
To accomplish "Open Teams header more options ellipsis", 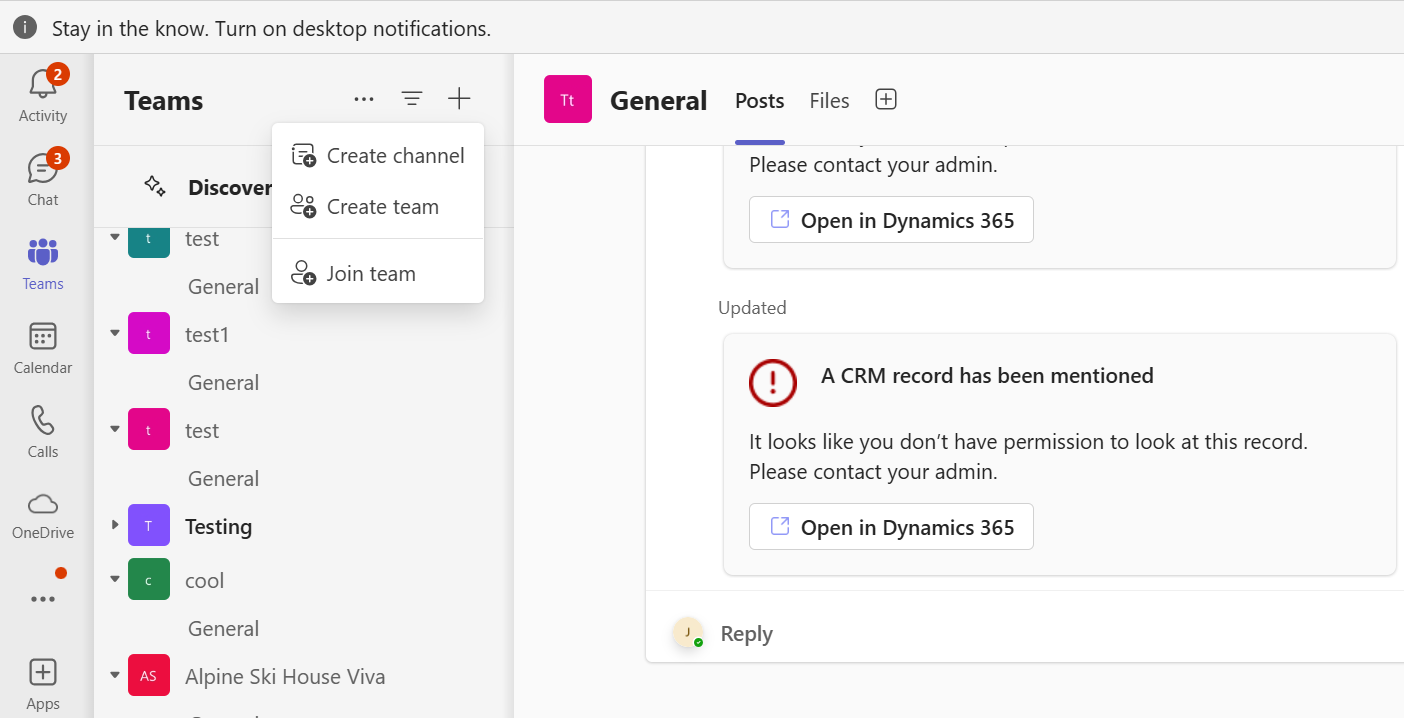I will (364, 99).
